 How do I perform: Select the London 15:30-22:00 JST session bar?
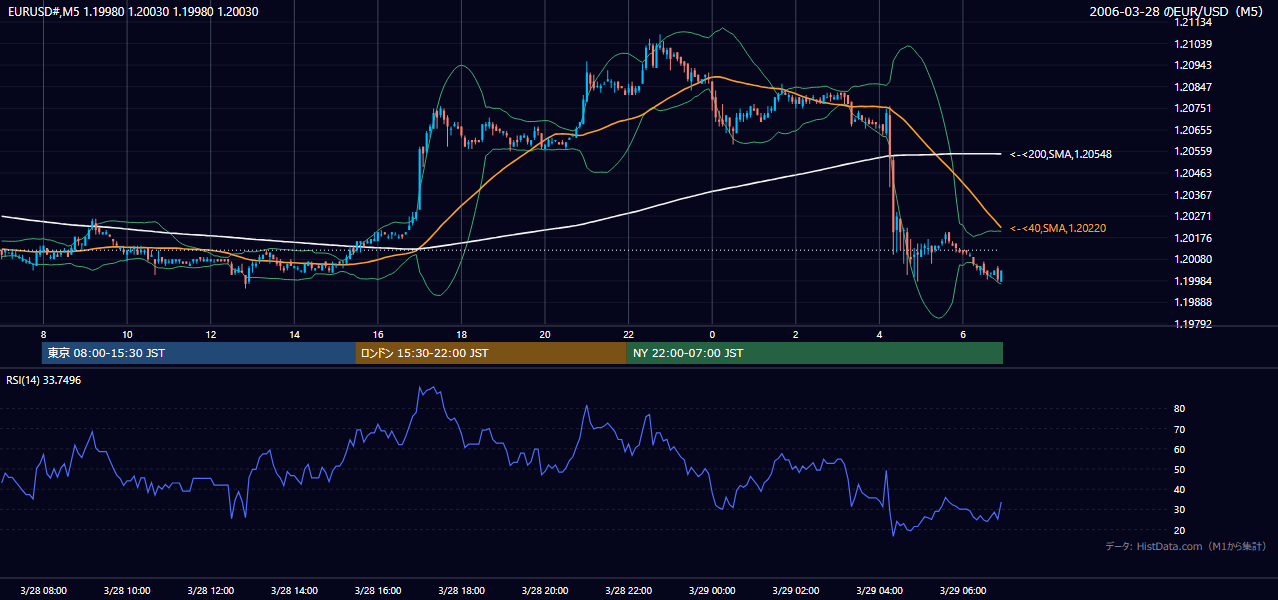[491, 353]
